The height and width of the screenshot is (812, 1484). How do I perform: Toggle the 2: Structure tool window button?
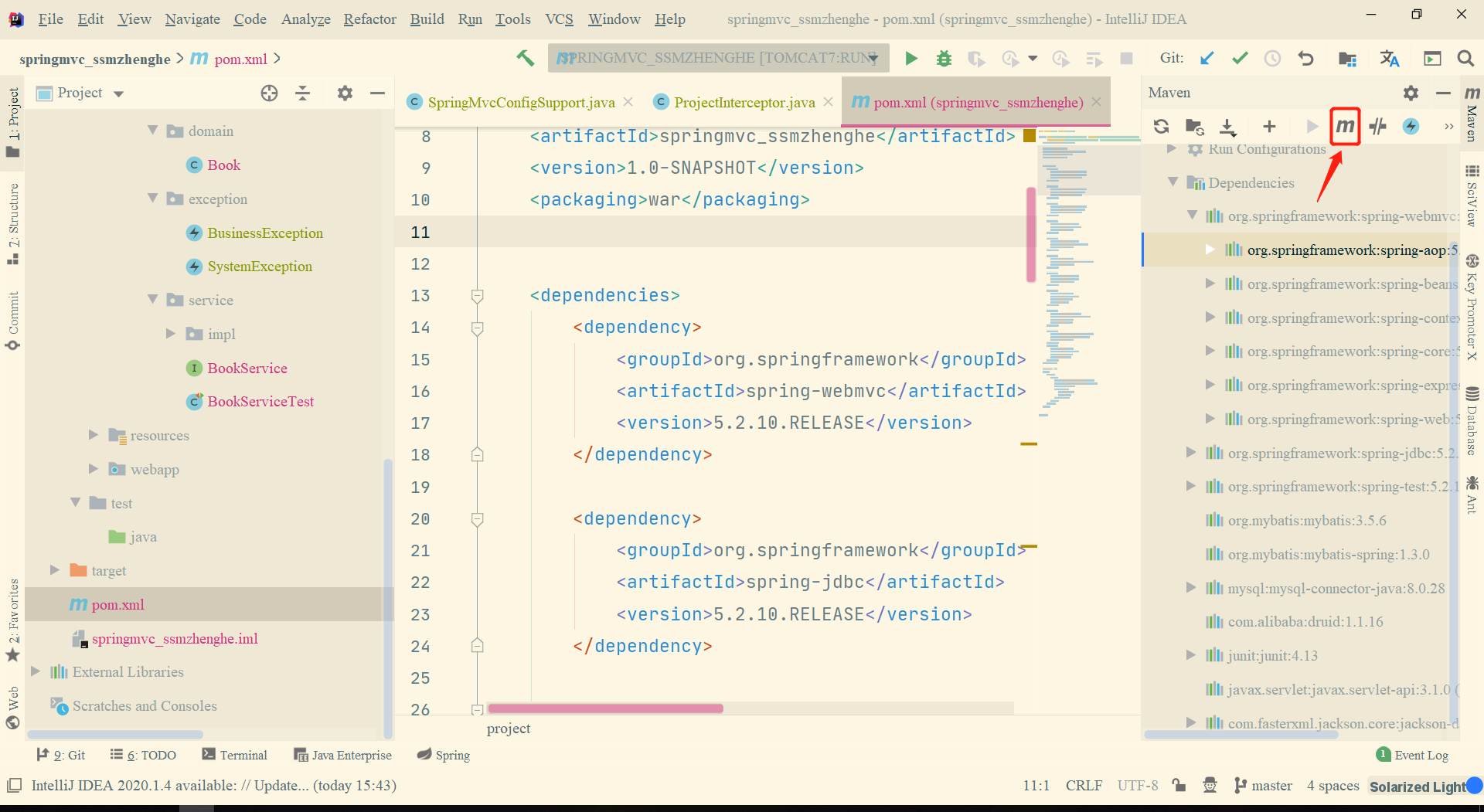click(x=13, y=224)
